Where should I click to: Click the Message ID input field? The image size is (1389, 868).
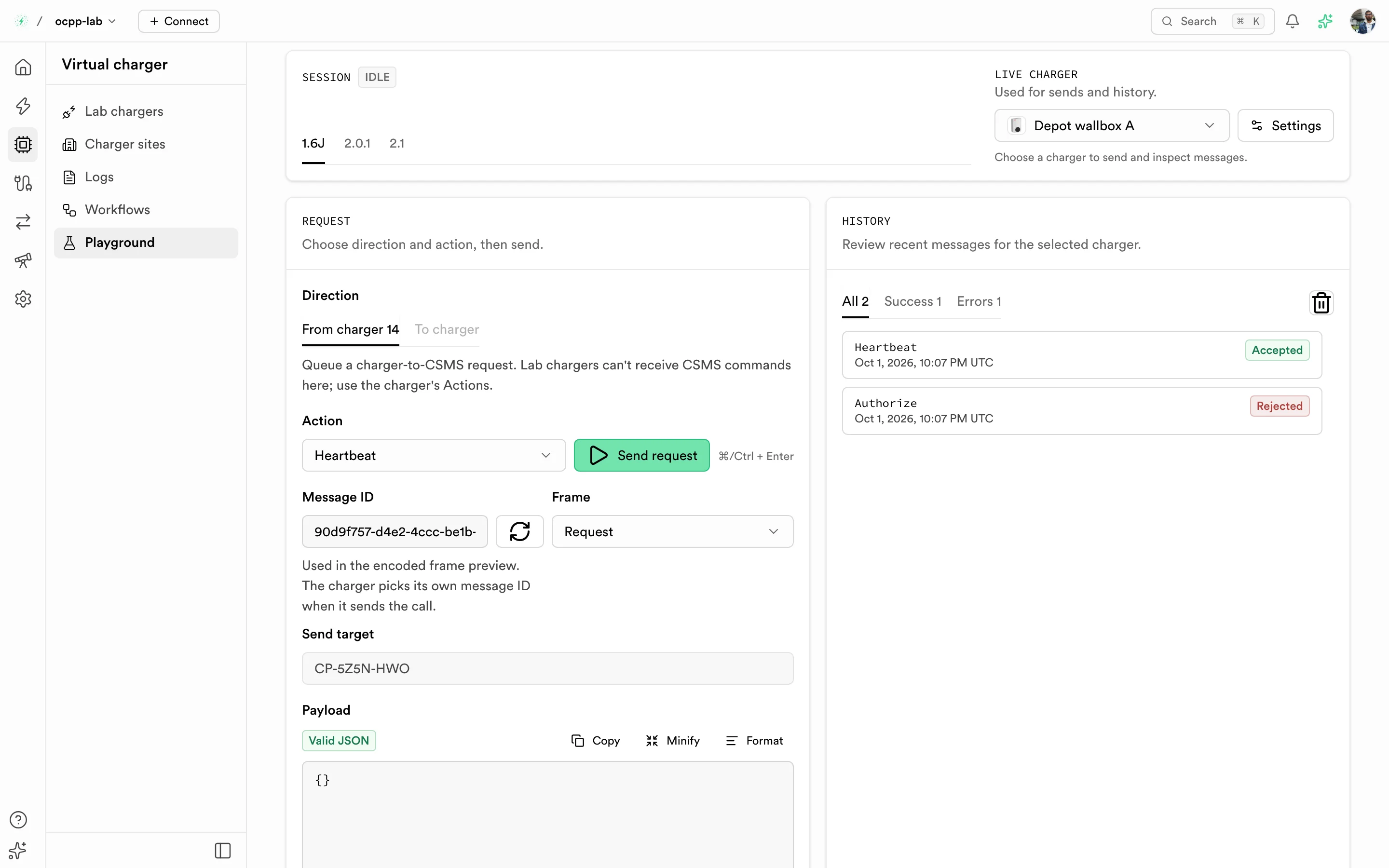coord(395,531)
